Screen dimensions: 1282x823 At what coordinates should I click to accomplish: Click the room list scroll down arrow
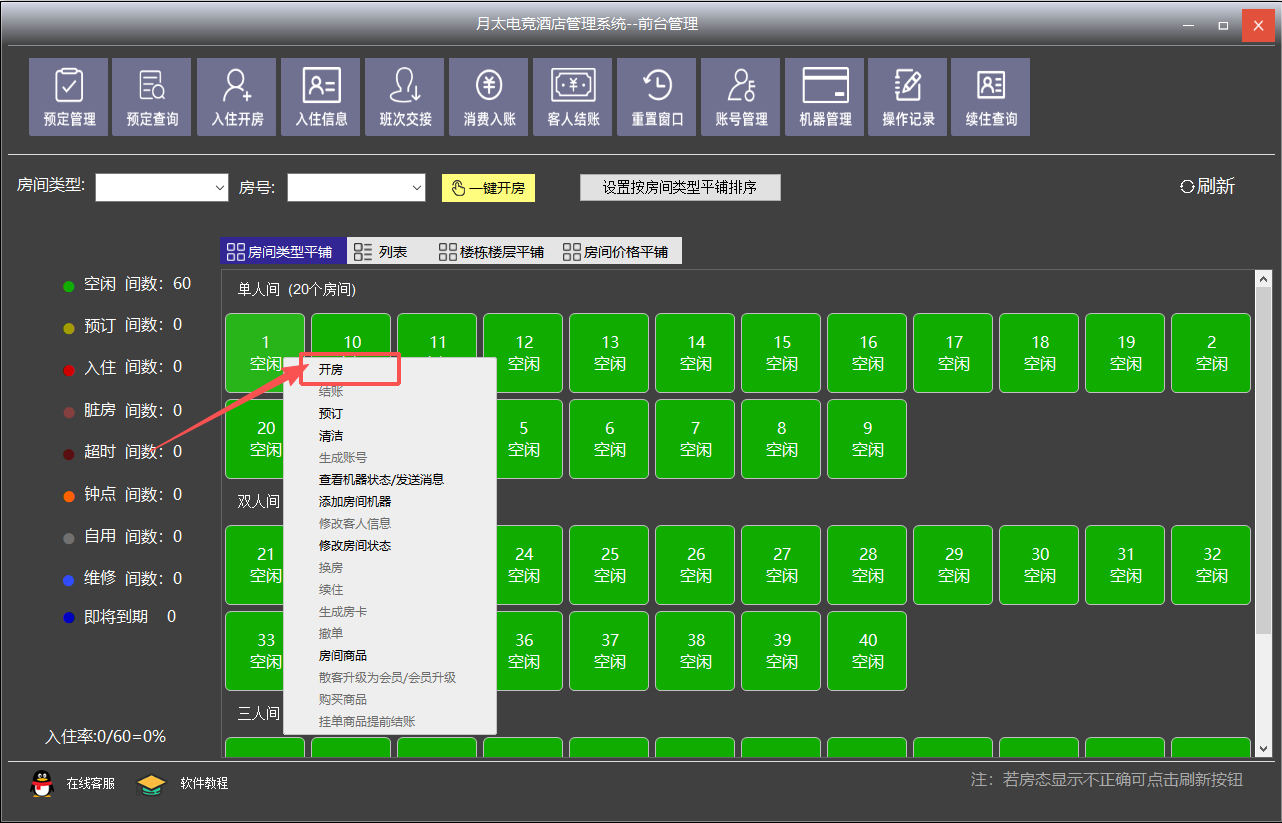pos(1263,748)
